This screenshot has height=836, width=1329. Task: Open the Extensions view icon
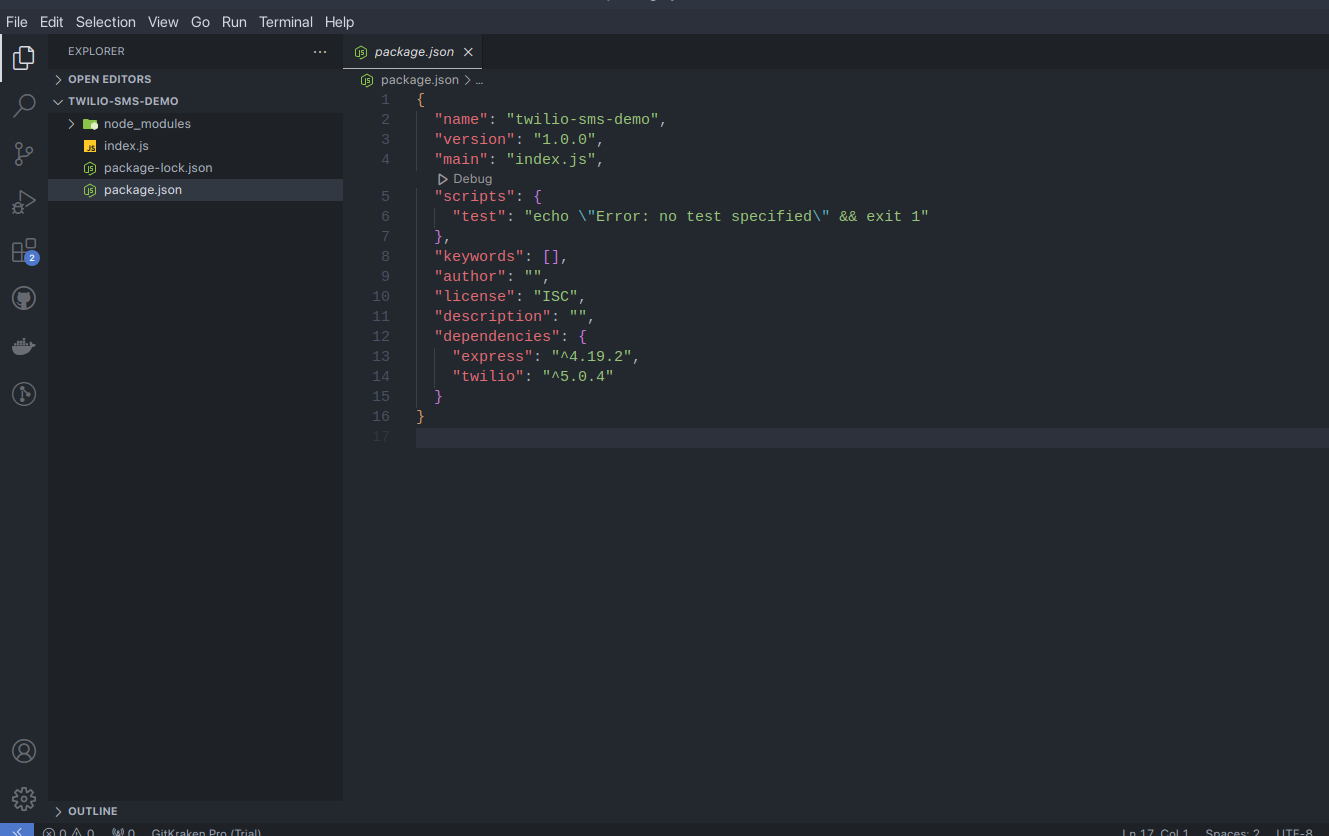[x=24, y=250]
